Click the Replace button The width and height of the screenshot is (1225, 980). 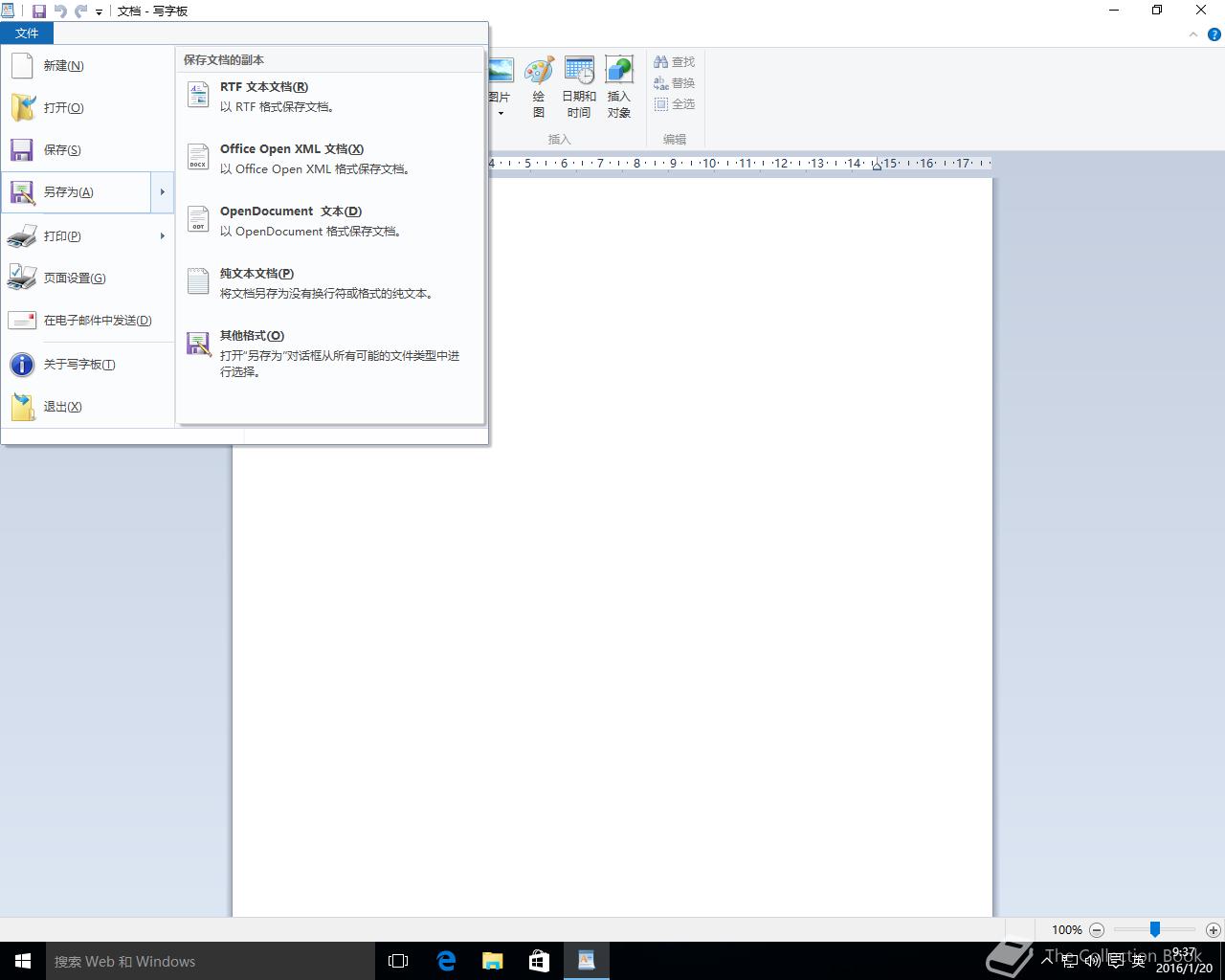pyautogui.click(x=675, y=83)
